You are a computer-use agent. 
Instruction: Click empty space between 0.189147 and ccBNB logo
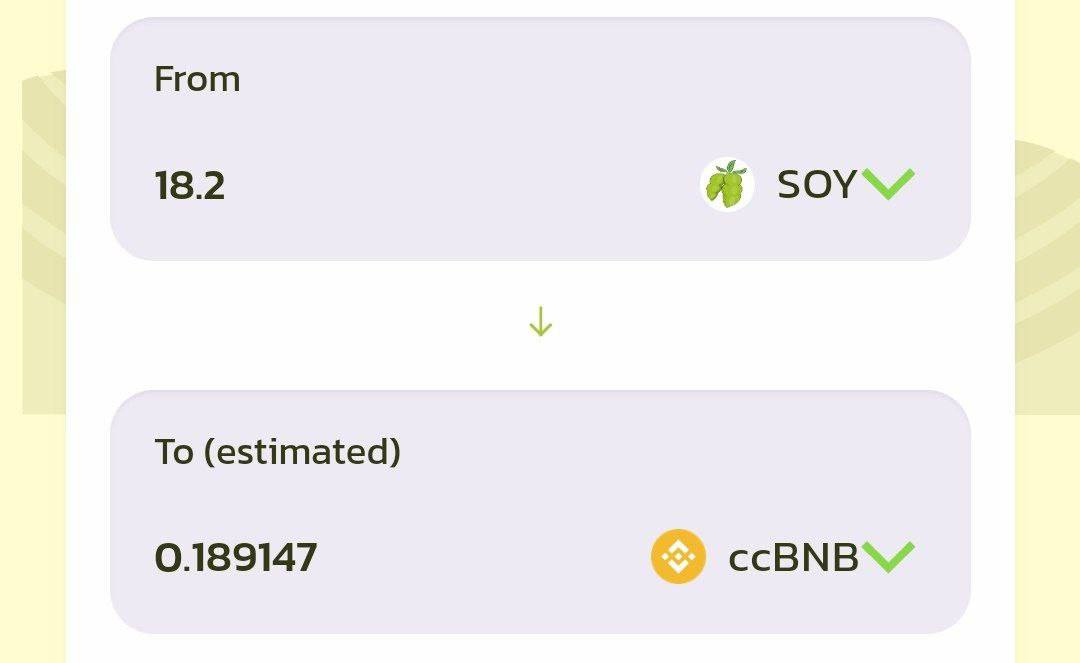pos(480,557)
